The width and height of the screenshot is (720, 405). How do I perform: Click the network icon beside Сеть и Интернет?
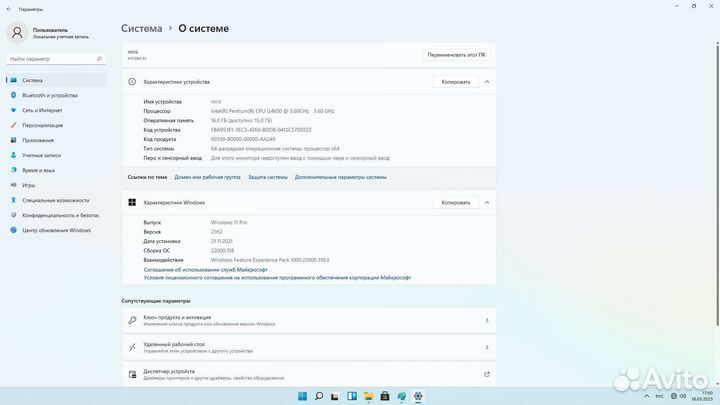[13, 110]
